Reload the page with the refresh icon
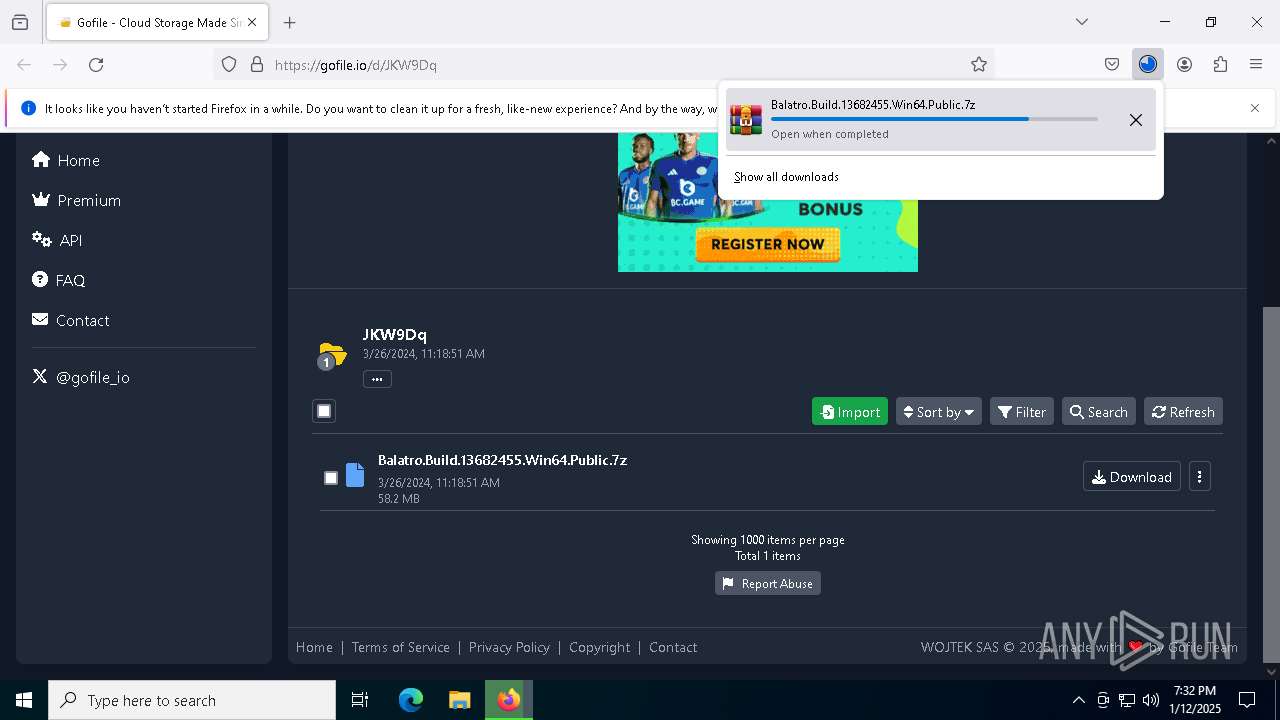This screenshot has height=720, width=1280. pyautogui.click(x=96, y=64)
